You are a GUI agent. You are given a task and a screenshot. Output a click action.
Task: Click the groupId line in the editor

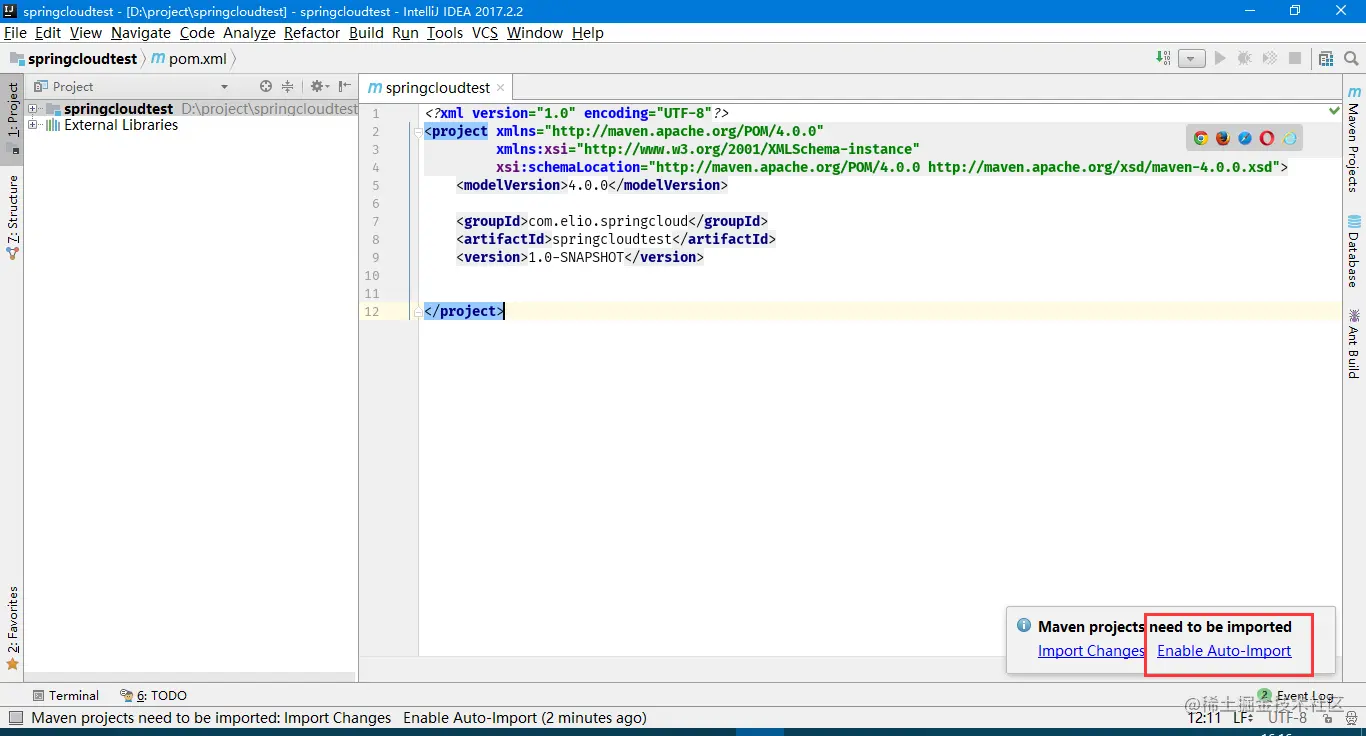tap(612, 221)
